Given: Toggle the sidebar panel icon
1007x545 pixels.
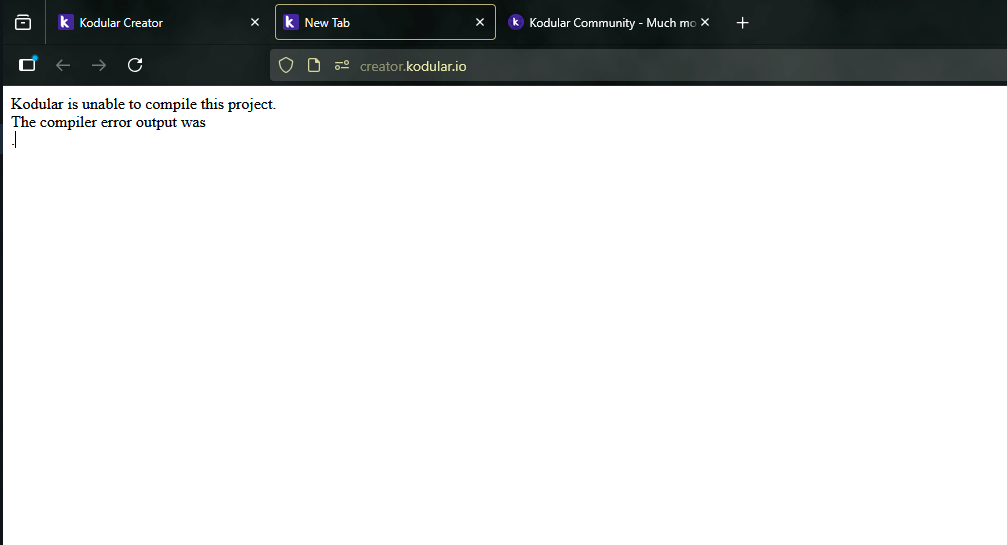Looking at the screenshot, I should click(28, 65).
